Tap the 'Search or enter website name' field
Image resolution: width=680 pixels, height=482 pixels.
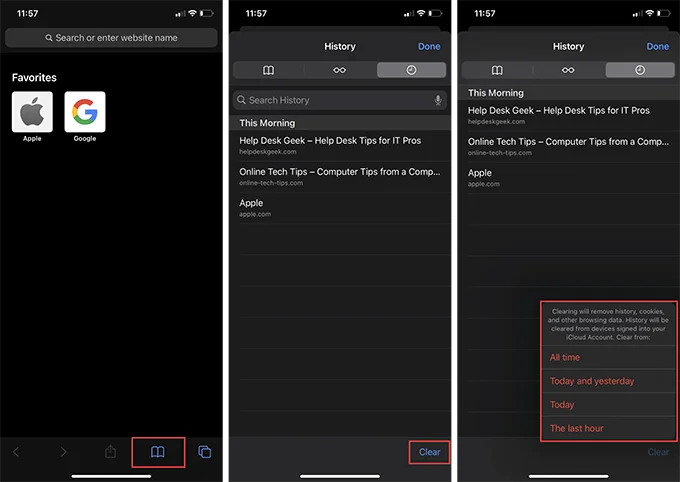(x=111, y=38)
